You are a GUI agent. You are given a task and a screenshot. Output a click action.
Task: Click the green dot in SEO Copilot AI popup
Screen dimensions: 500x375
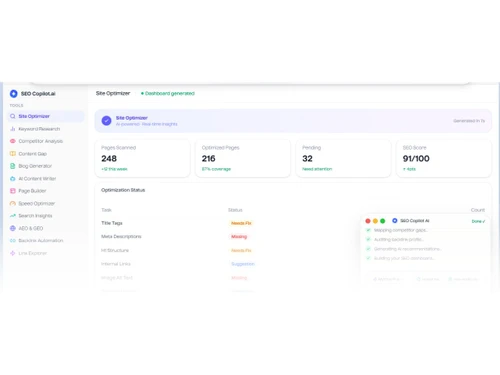[383, 221]
